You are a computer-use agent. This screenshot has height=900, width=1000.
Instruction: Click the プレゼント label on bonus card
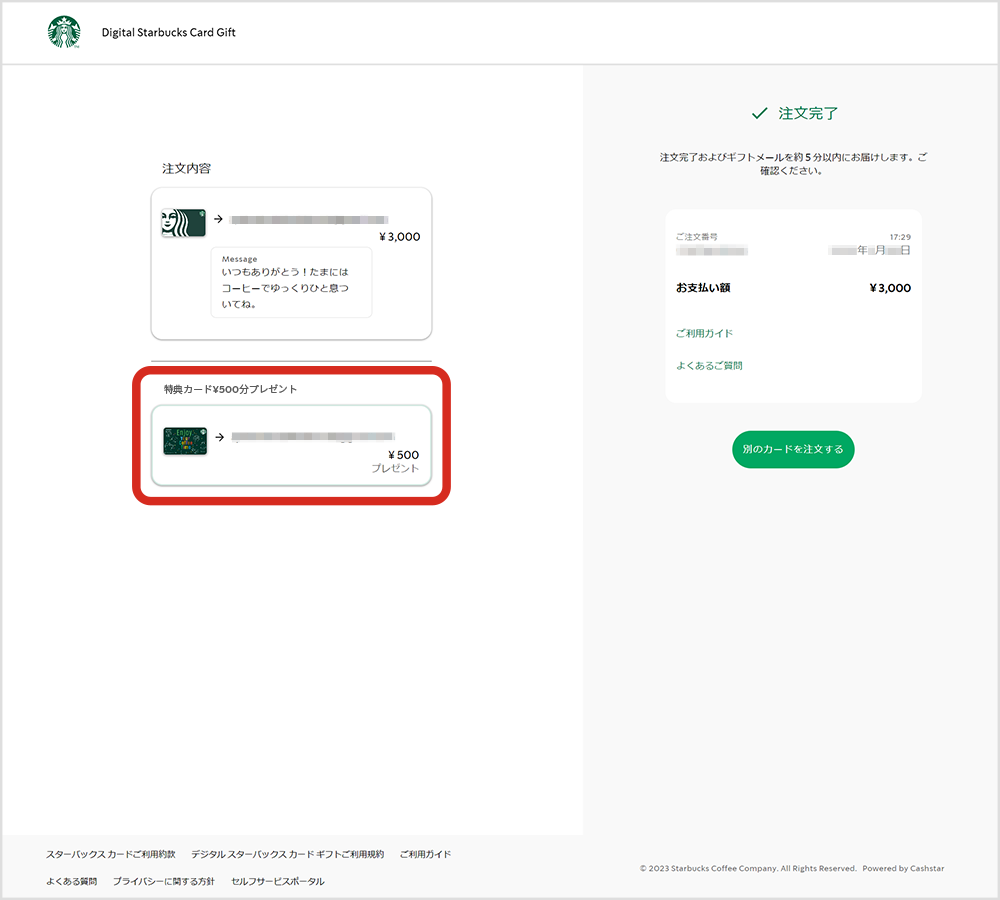[x=395, y=469]
